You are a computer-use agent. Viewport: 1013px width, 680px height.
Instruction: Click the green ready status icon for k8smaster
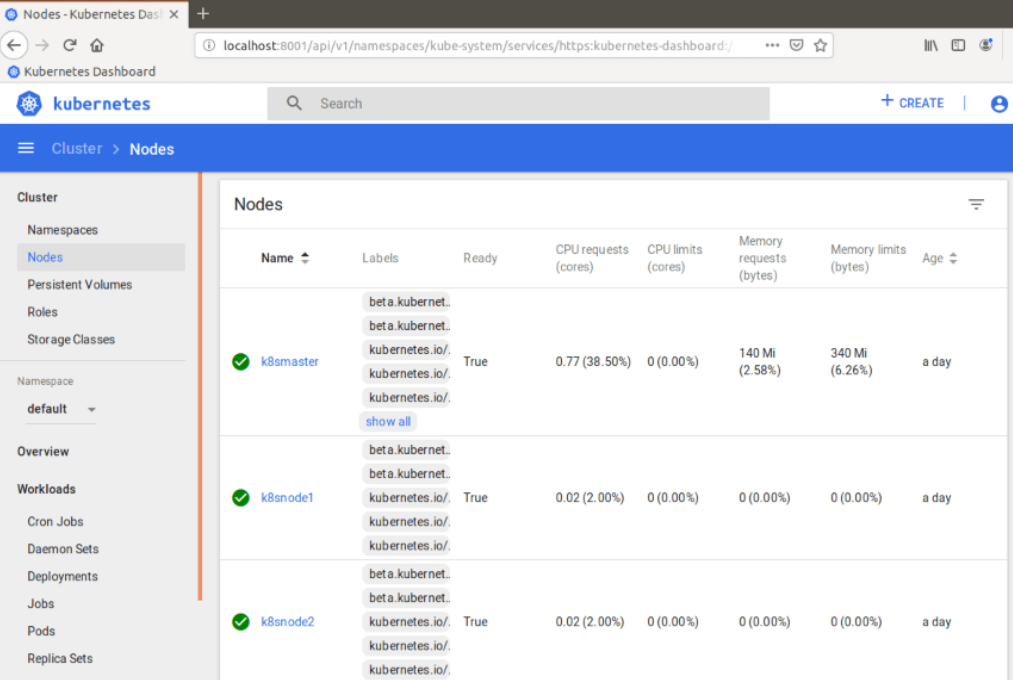241,362
